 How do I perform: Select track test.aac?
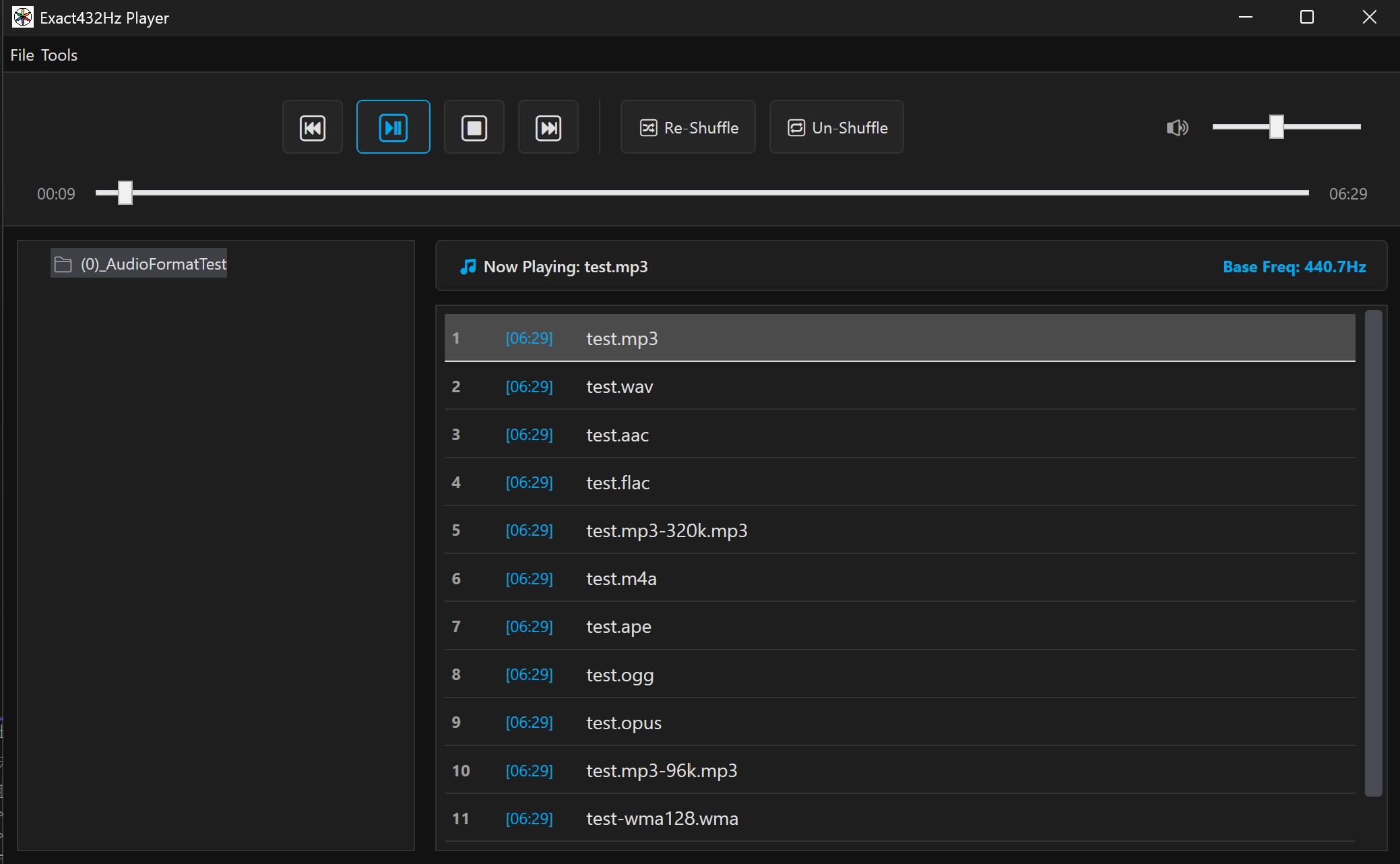pyautogui.click(x=900, y=435)
